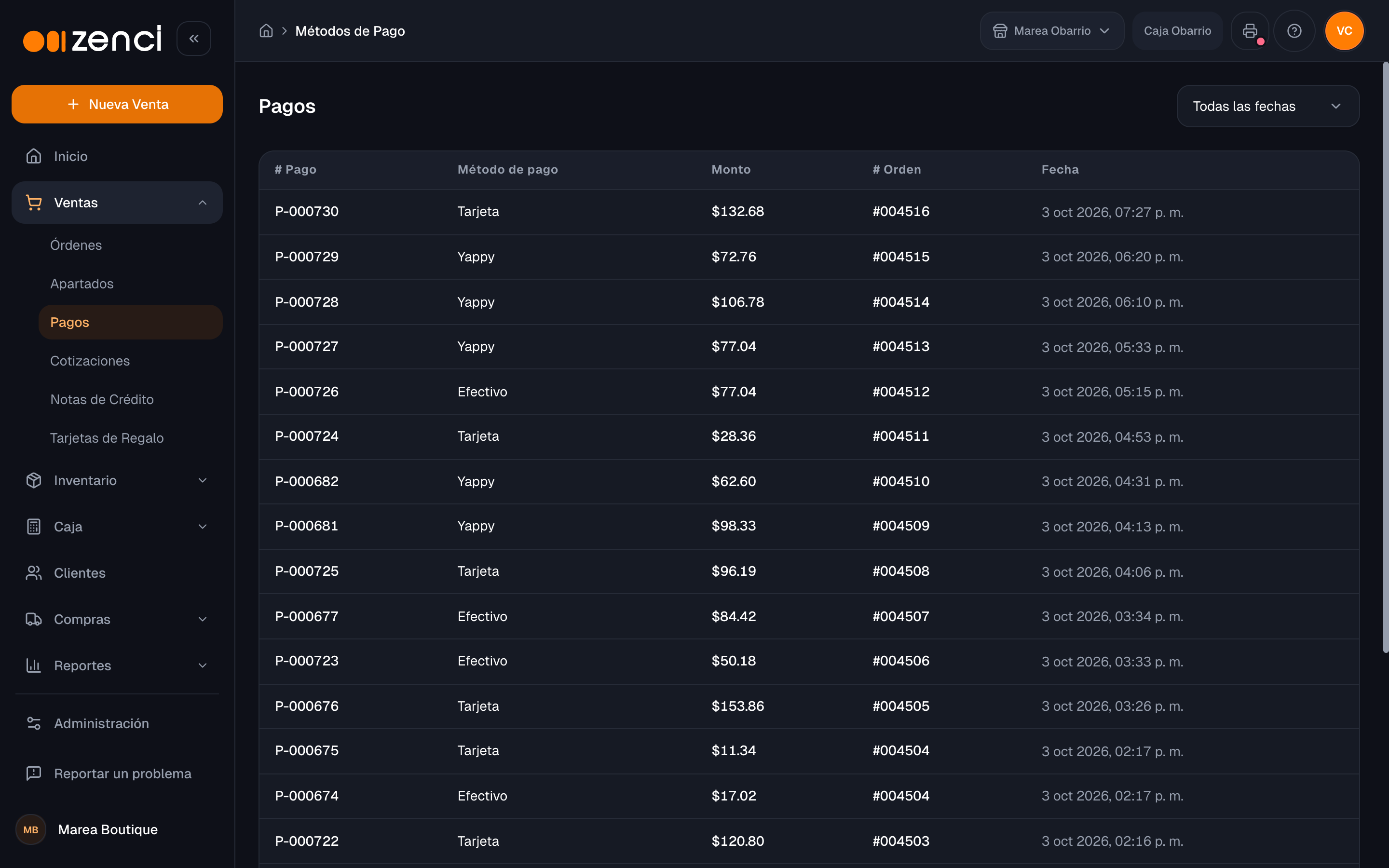Open the help question mark icon
The width and height of the screenshot is (1389, 868).
(x=1294, y=31)
